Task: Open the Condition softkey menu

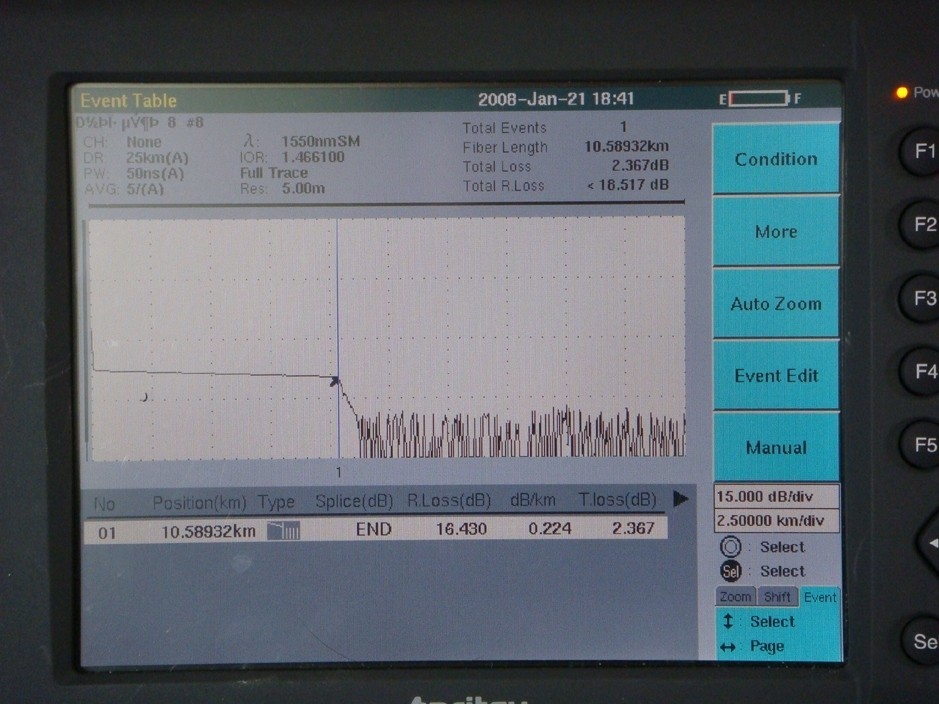Action: tap(776, 159)
